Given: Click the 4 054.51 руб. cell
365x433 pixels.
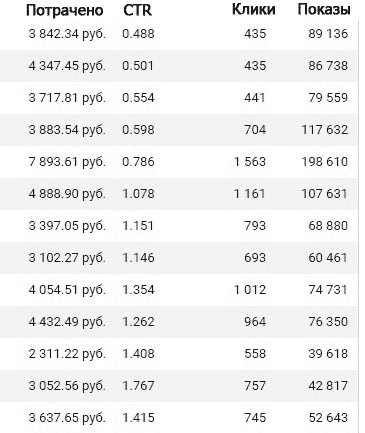Looking at the screenshot, I should click(67, 290).
